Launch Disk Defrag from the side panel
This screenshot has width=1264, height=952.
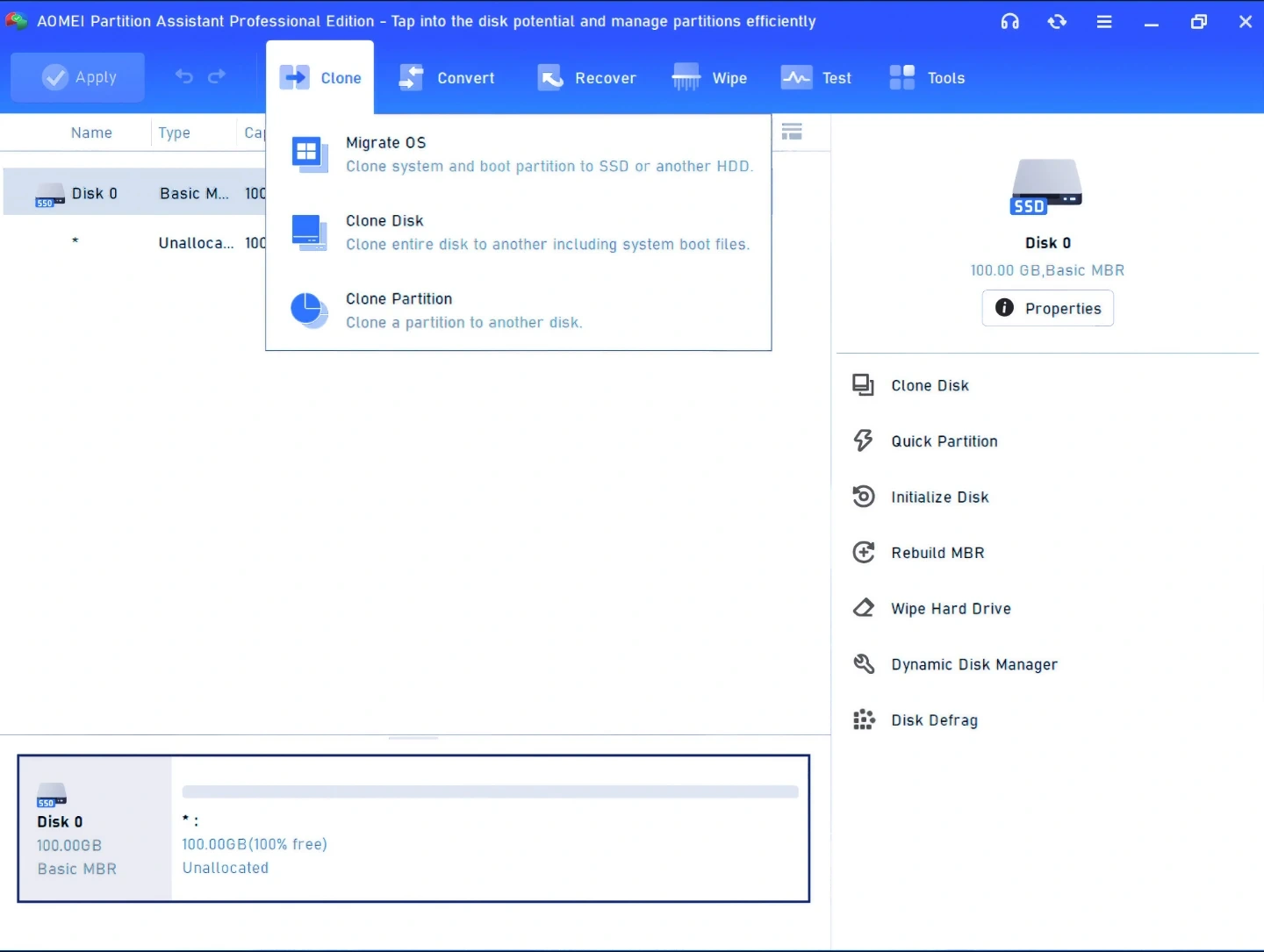pyautogui.click(x=934, y=720)
